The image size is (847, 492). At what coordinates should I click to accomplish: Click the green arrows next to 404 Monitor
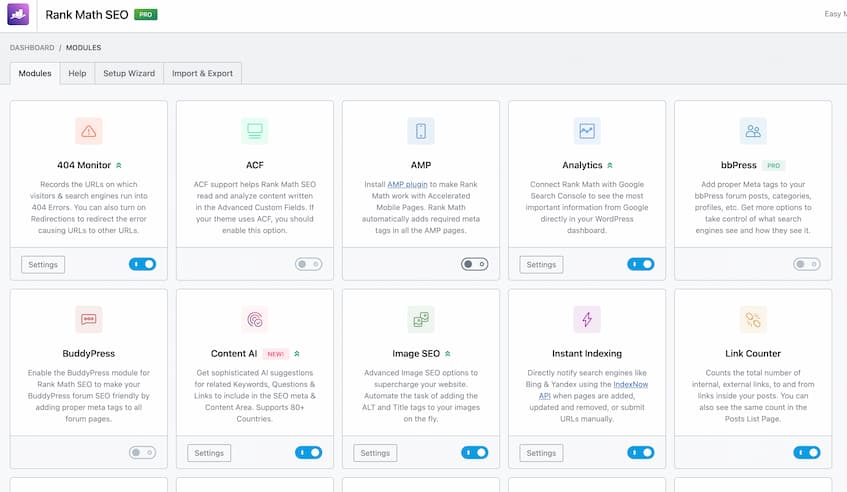click(119, 165)
